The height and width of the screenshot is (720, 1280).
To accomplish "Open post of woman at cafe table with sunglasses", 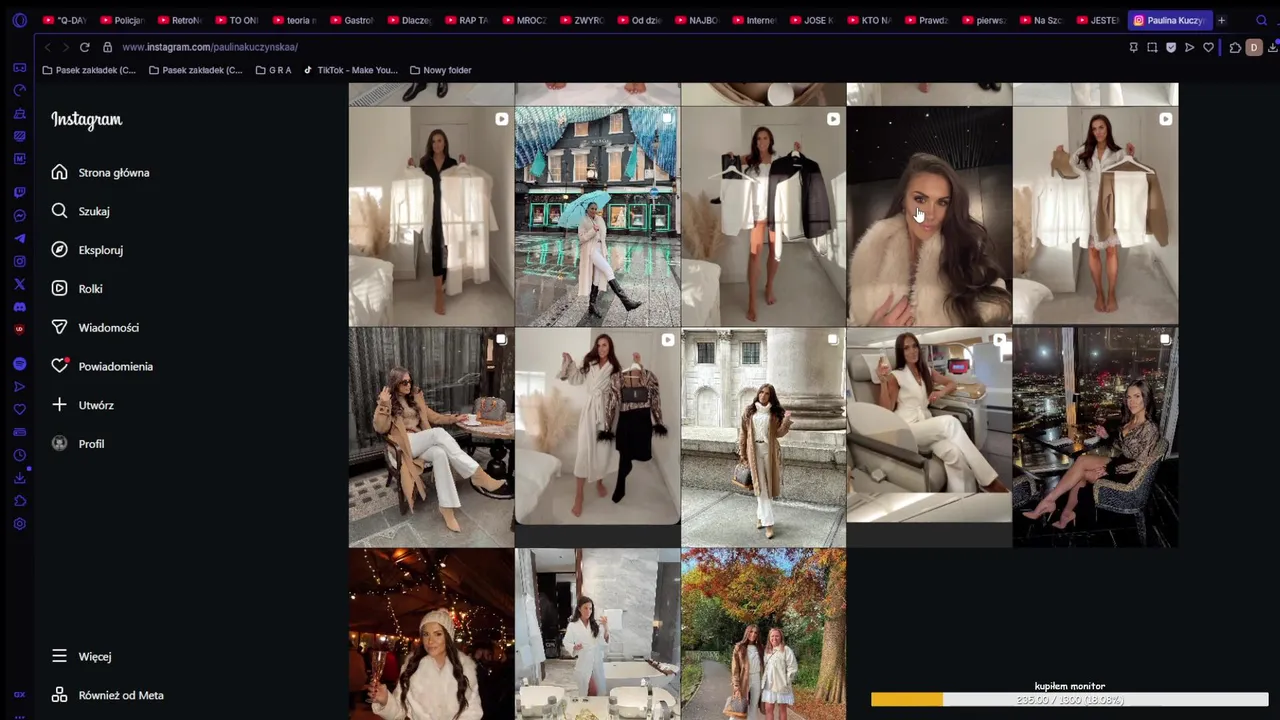I will [x=431, y=437].
